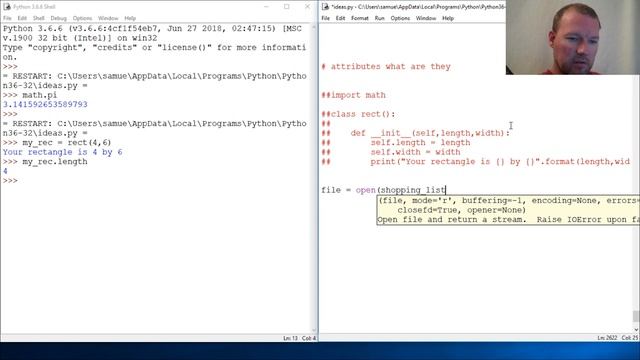This screenshot has height=360, width=640.
Task: Open Help menu in Python Shell window
Action: [130, 18]
